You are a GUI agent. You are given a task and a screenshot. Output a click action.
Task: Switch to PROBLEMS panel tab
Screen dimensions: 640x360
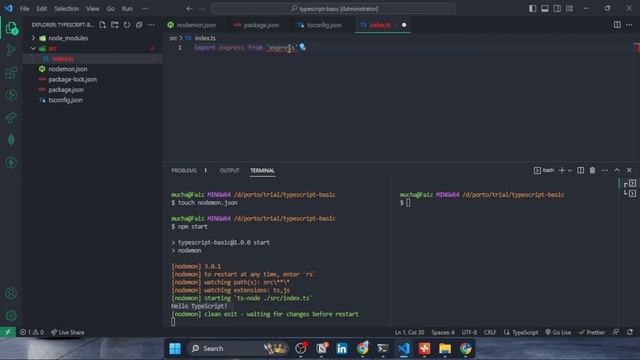(x=184, y=171)
